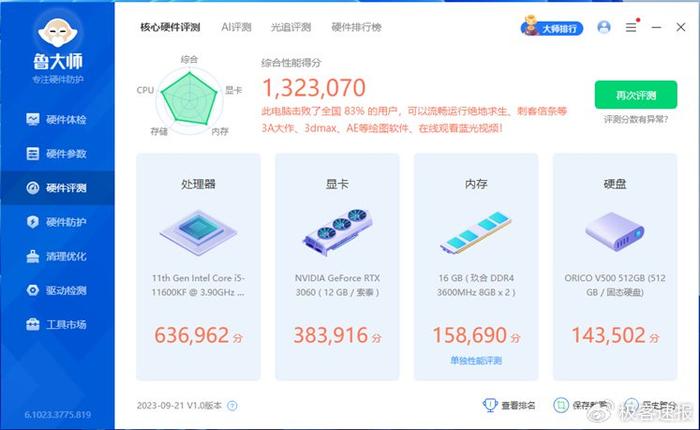Screen dimensions: 700x430
Task: Click the 显卡 graphics card illustration
Action: (x=338, y=231)
